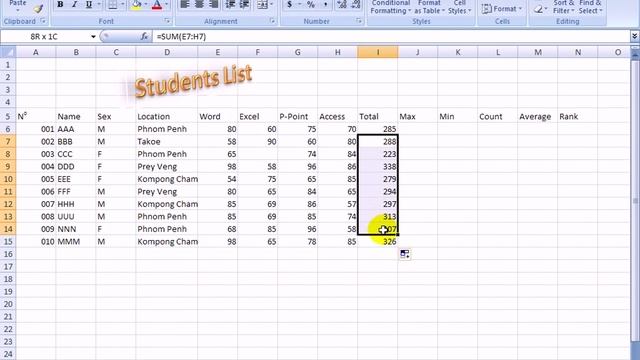Open Sort & Filter menu
Screen dimensions: 640x360
click(564, 7)
